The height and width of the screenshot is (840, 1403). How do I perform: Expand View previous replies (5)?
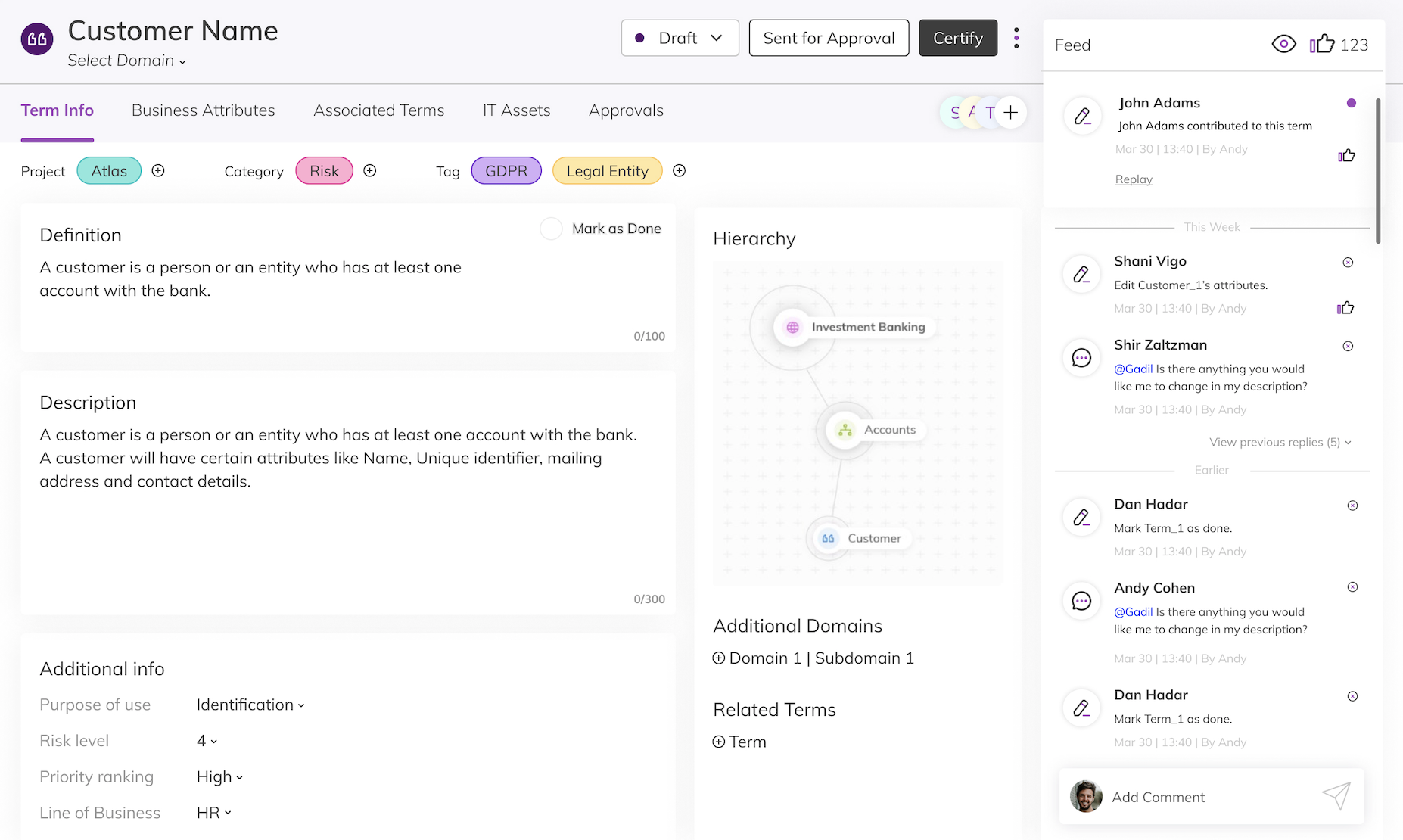(1280, 442)
